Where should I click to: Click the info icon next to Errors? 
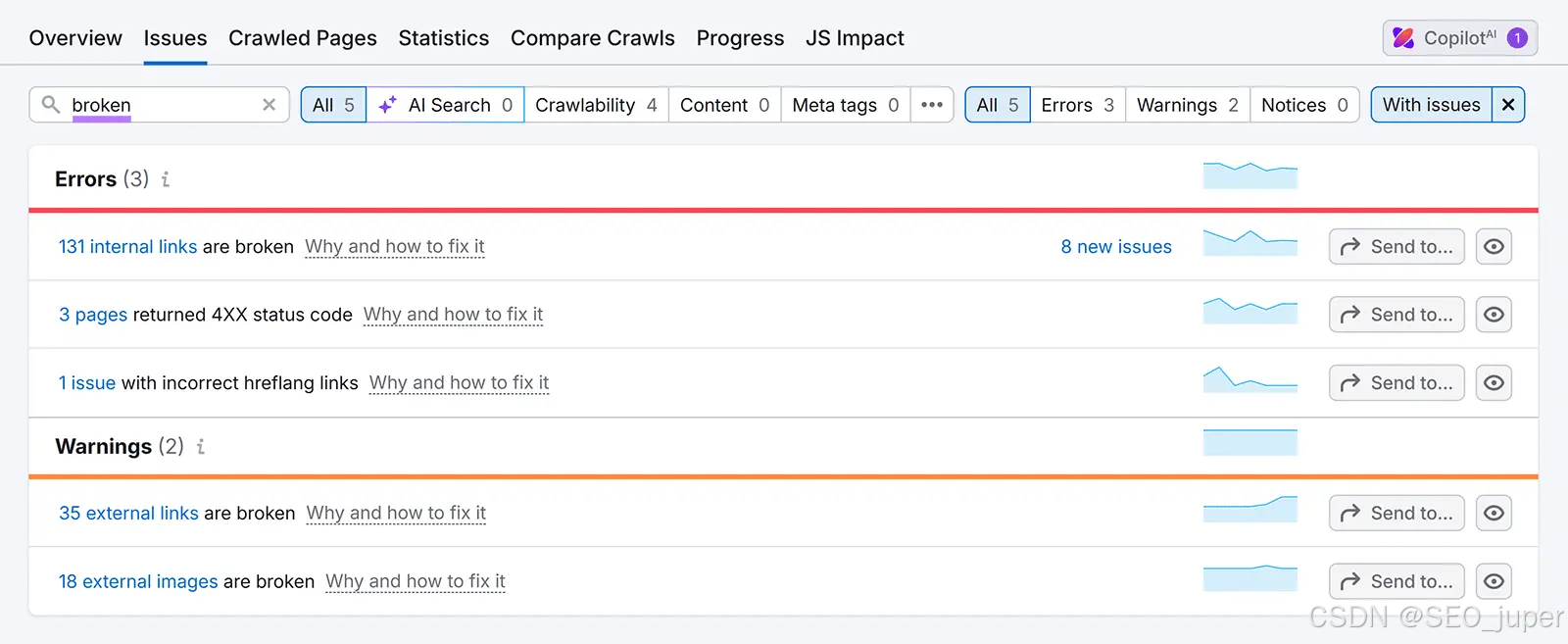click(x=166, y=179)
